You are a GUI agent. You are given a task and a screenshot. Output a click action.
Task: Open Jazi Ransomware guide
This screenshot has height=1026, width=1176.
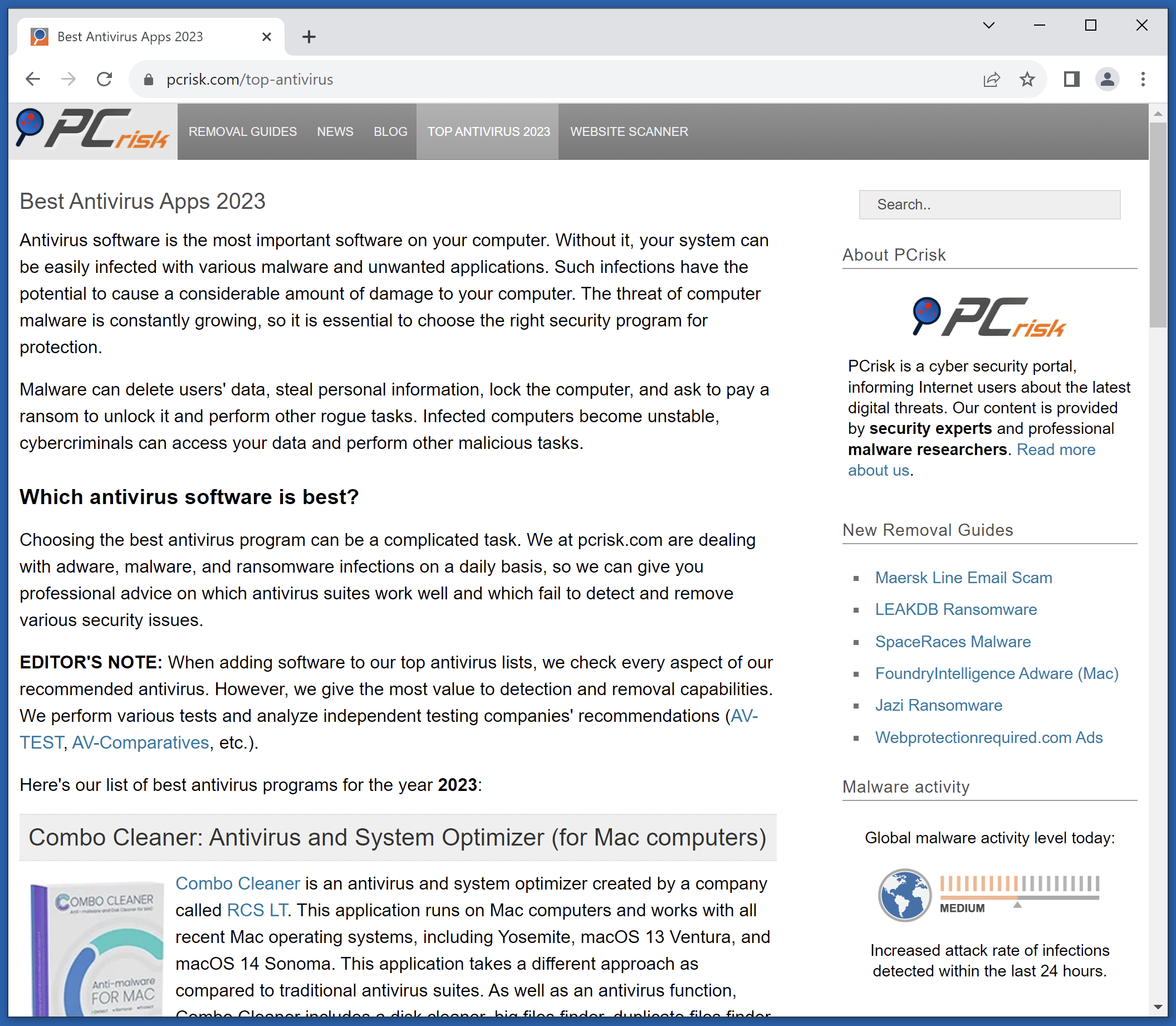coord(938,705)
